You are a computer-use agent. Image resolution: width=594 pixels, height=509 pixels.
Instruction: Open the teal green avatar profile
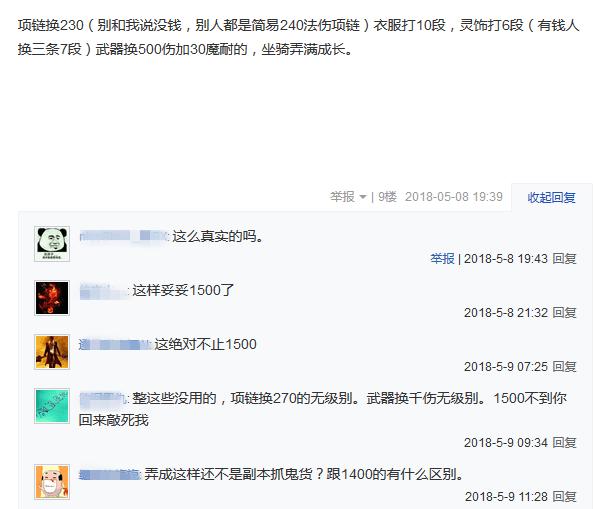click(x=52, y=406)
